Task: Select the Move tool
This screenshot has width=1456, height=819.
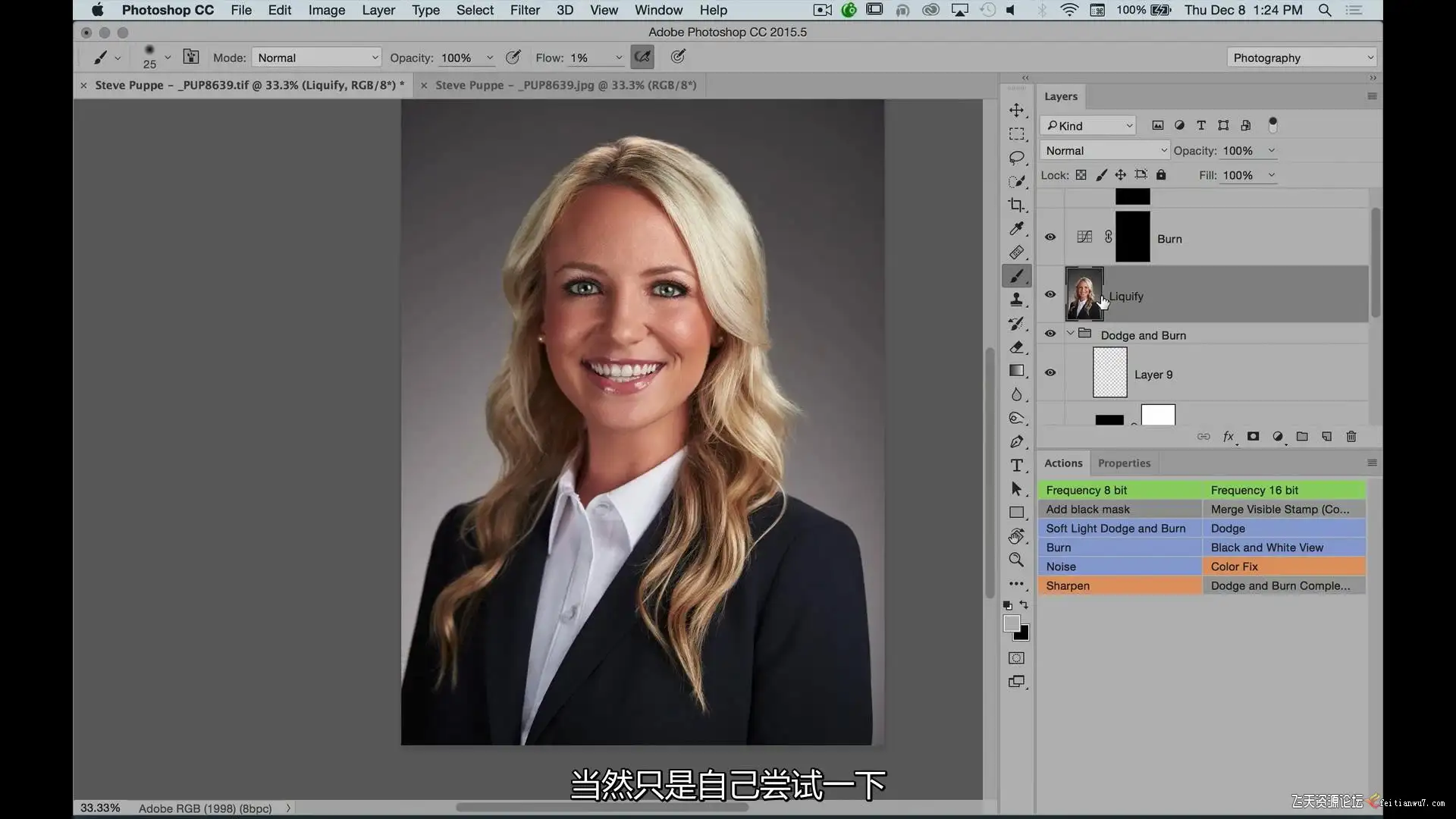Action: 1016,111
